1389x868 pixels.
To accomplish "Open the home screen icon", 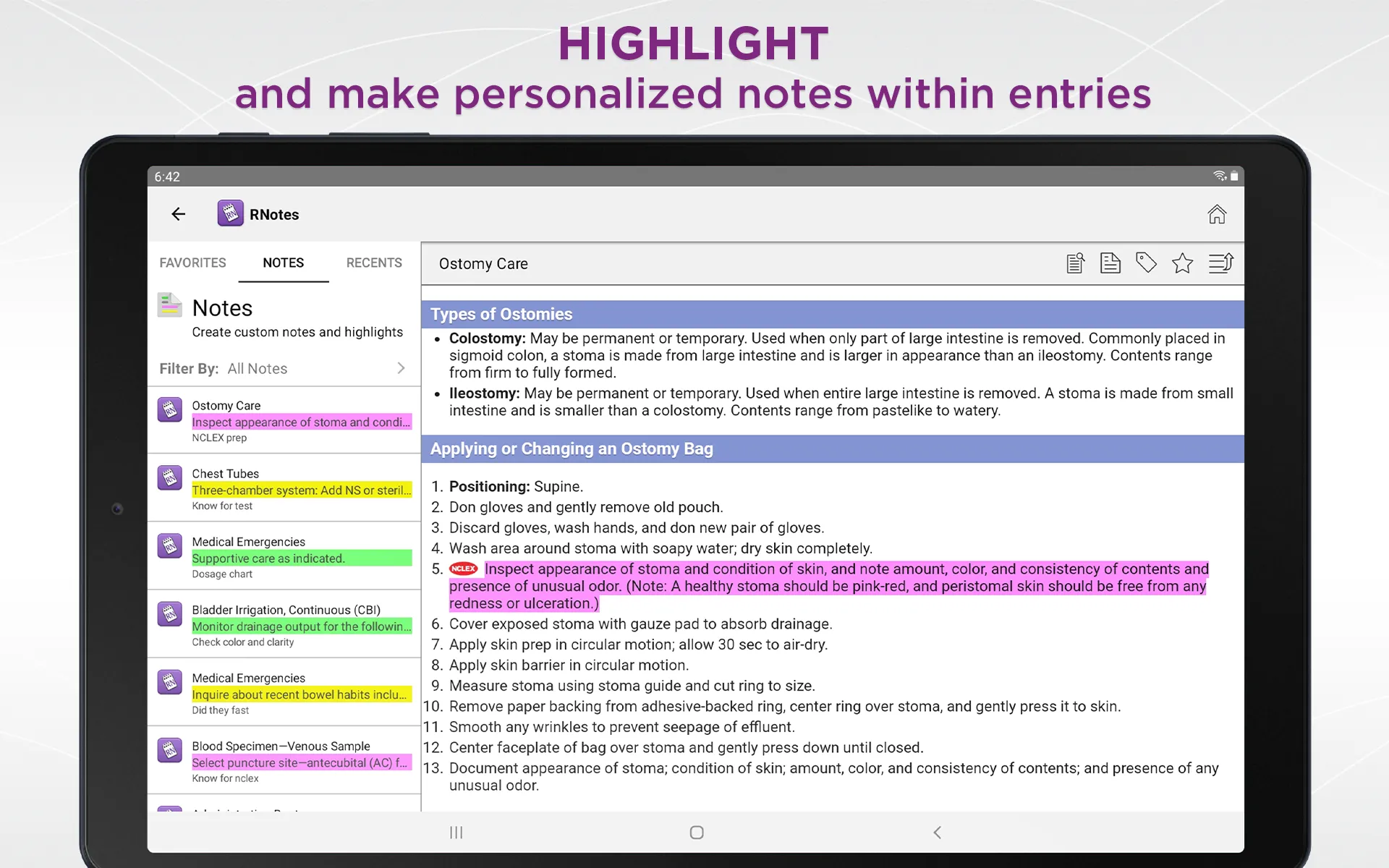I will tap(1217, 214).
